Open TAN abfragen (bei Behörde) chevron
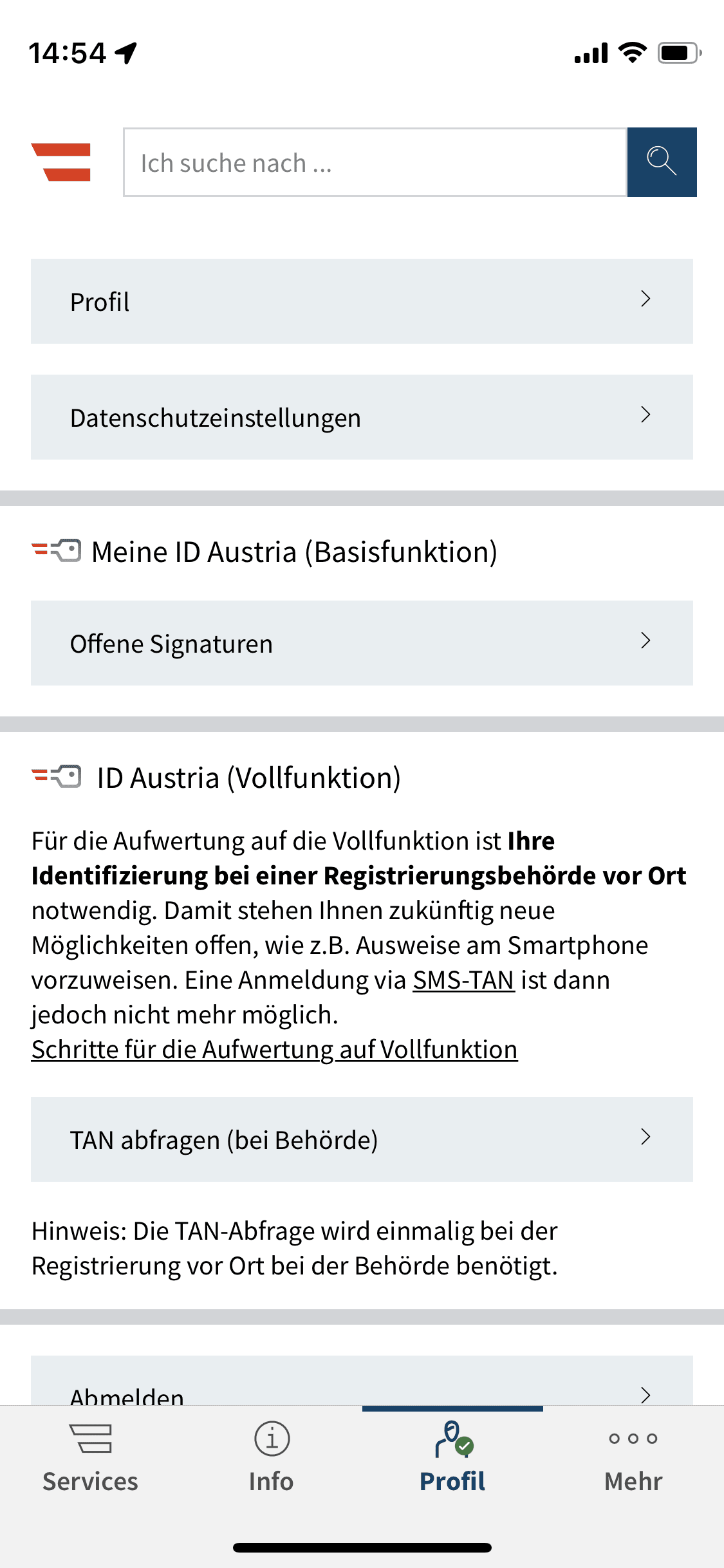Screen dimensions: 724x1568 645,1137
